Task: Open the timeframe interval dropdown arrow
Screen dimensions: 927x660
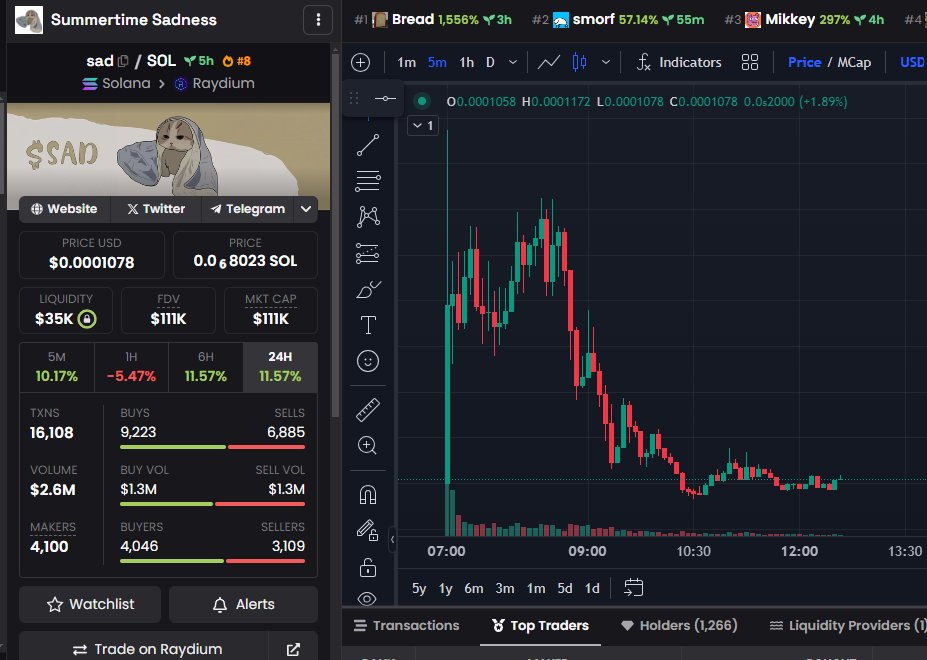Action: tap(513, 62)
